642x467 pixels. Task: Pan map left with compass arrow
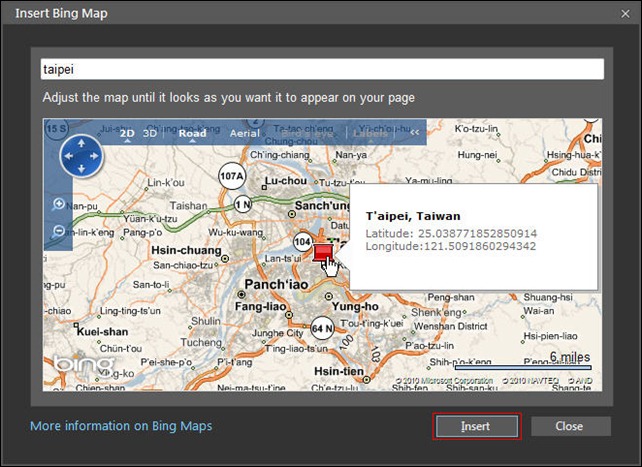point(67,156)
